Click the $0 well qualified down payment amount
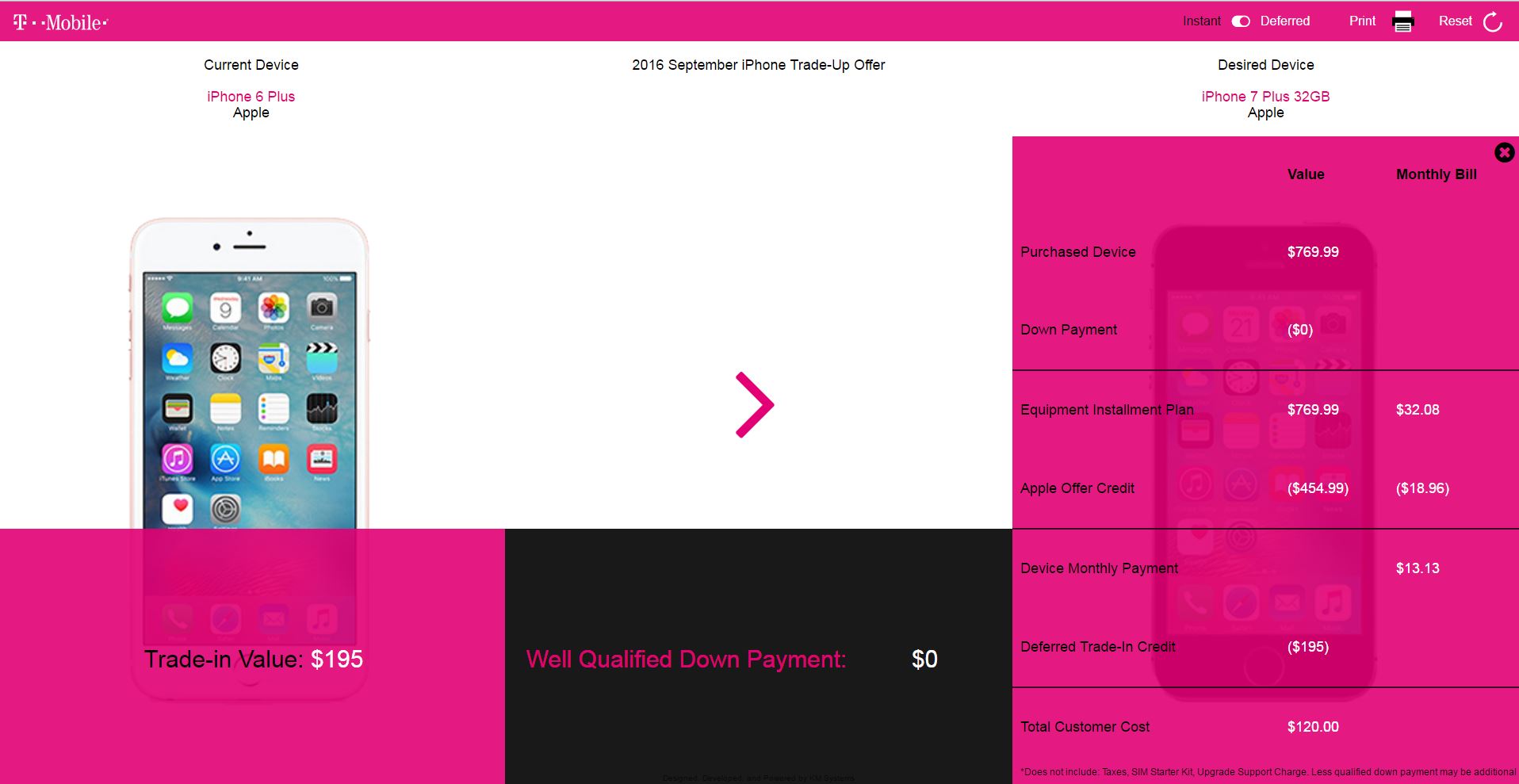 tap(924, 659)
